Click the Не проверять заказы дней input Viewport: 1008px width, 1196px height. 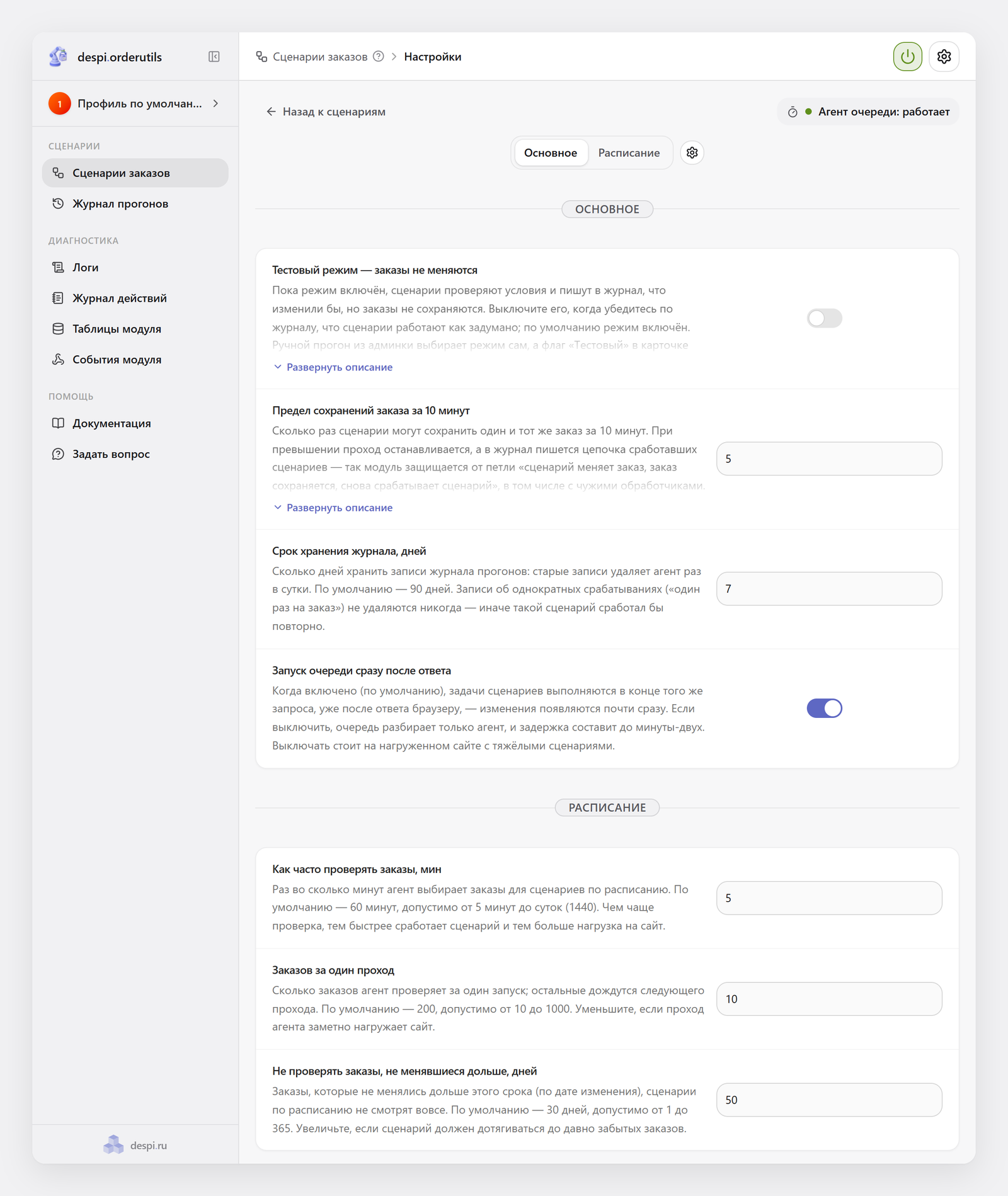pos(829,1100)
